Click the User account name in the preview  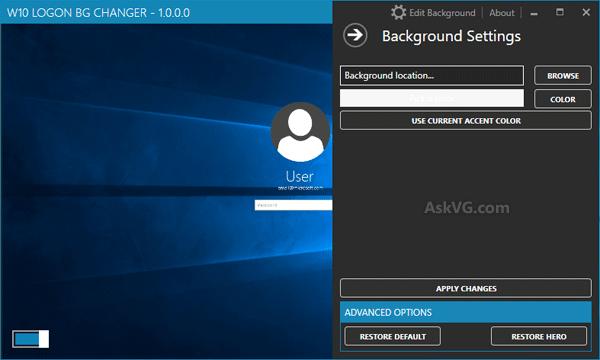[300, 176]
